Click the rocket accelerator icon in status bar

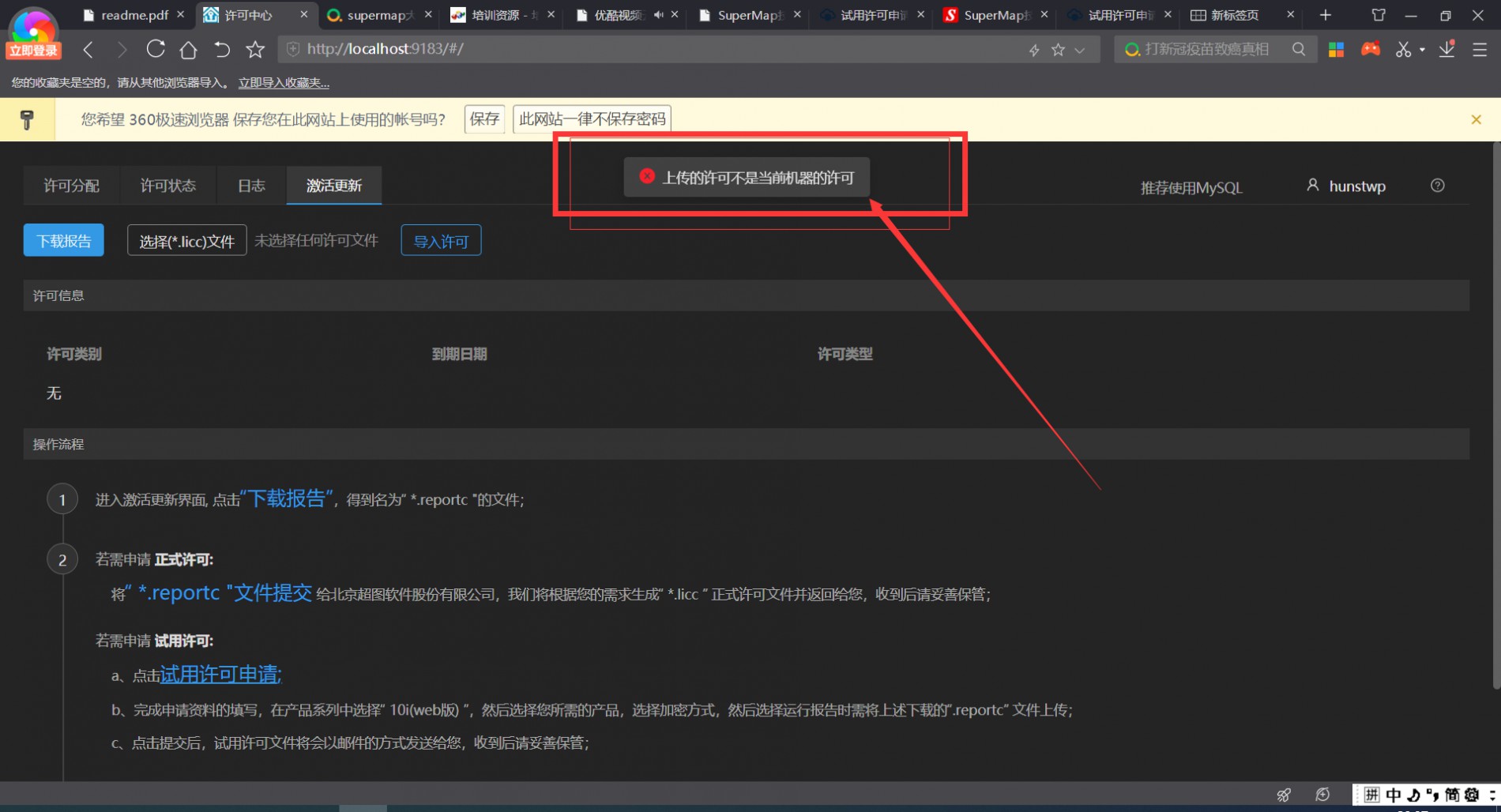(x=1284, y=795)
